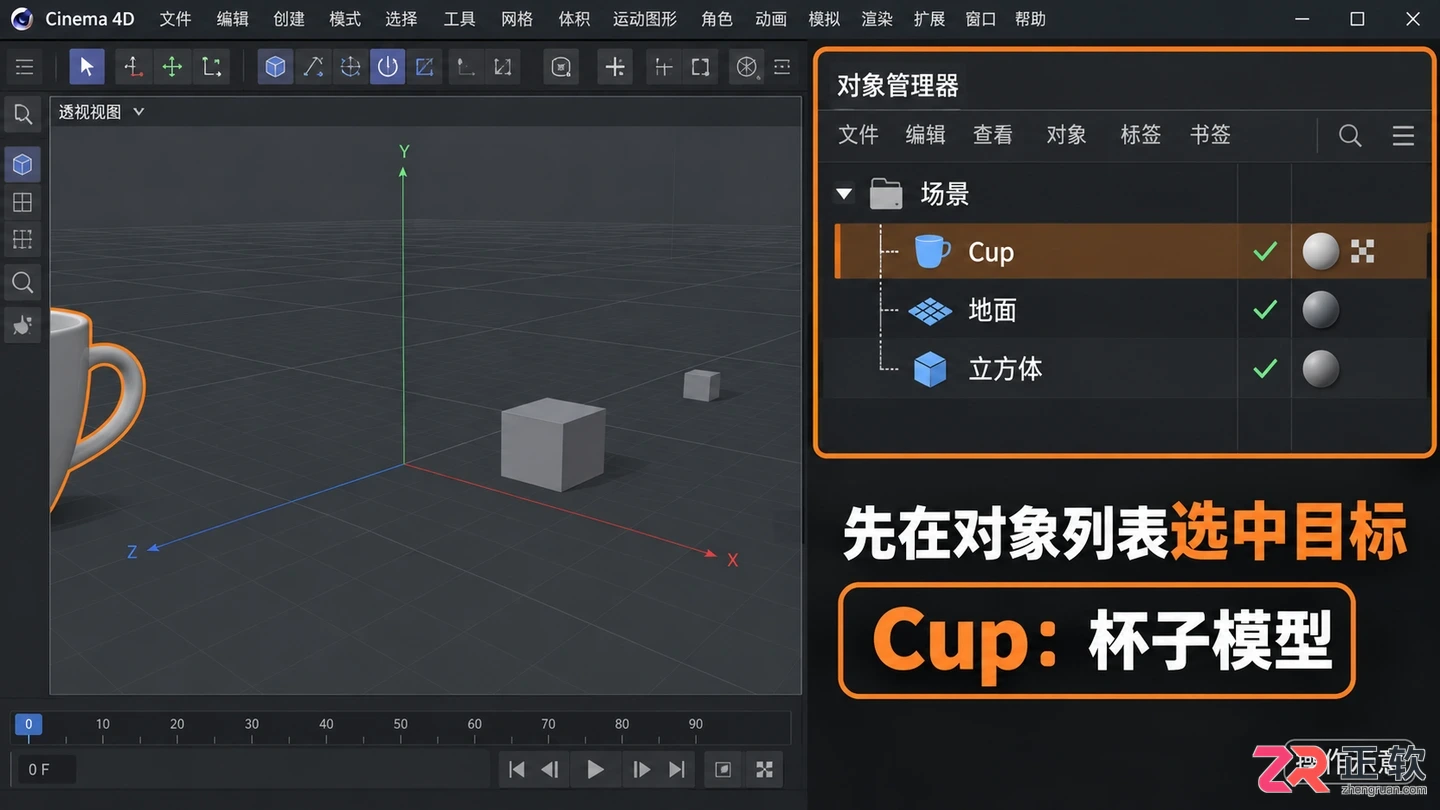Toggle the green checkmark for 地面
This screenshot has height=810, width=1440.
pyautogui.click(x=1265, y=310)
